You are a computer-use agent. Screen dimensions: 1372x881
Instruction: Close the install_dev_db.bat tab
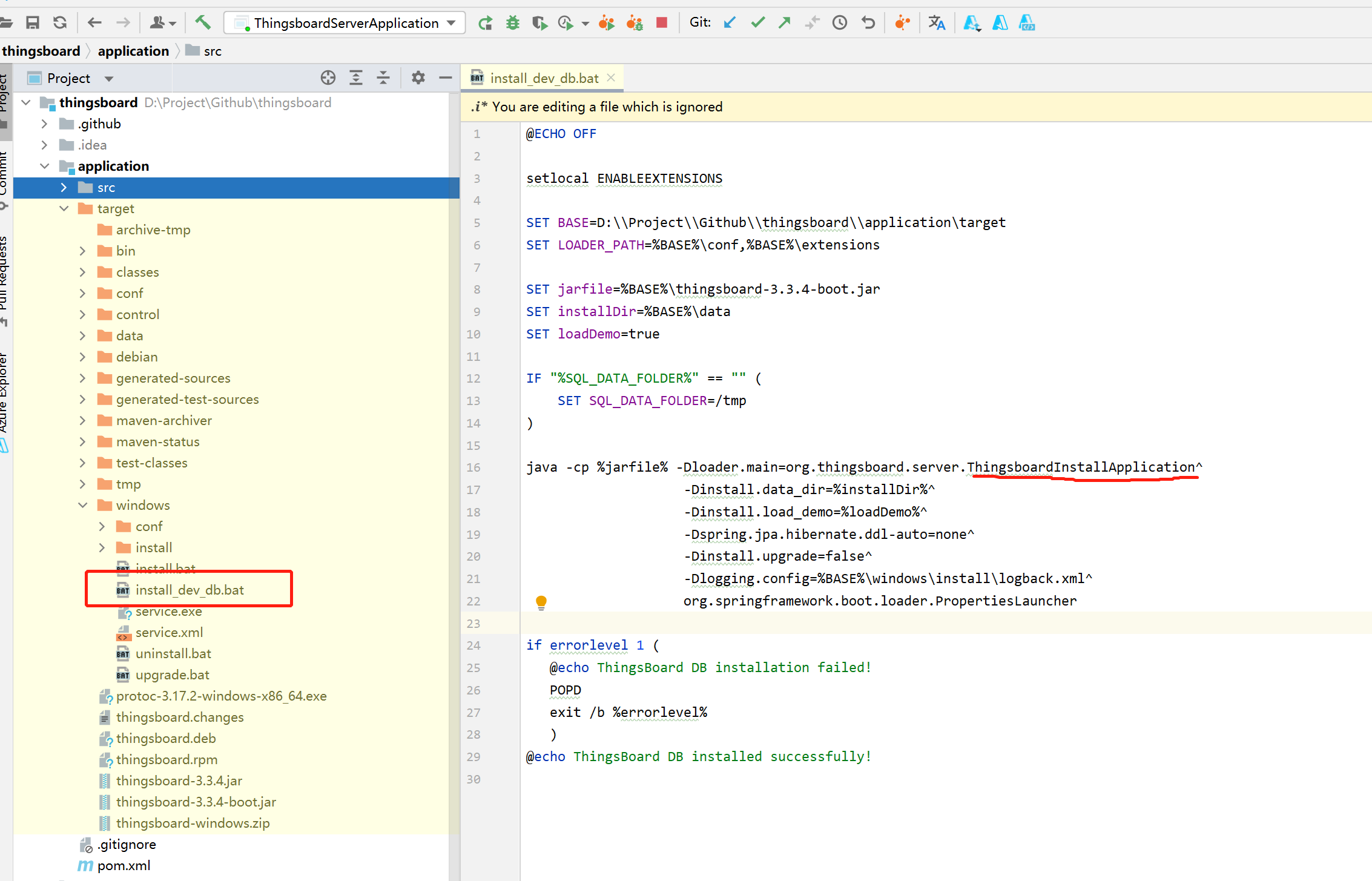point(612,78)
